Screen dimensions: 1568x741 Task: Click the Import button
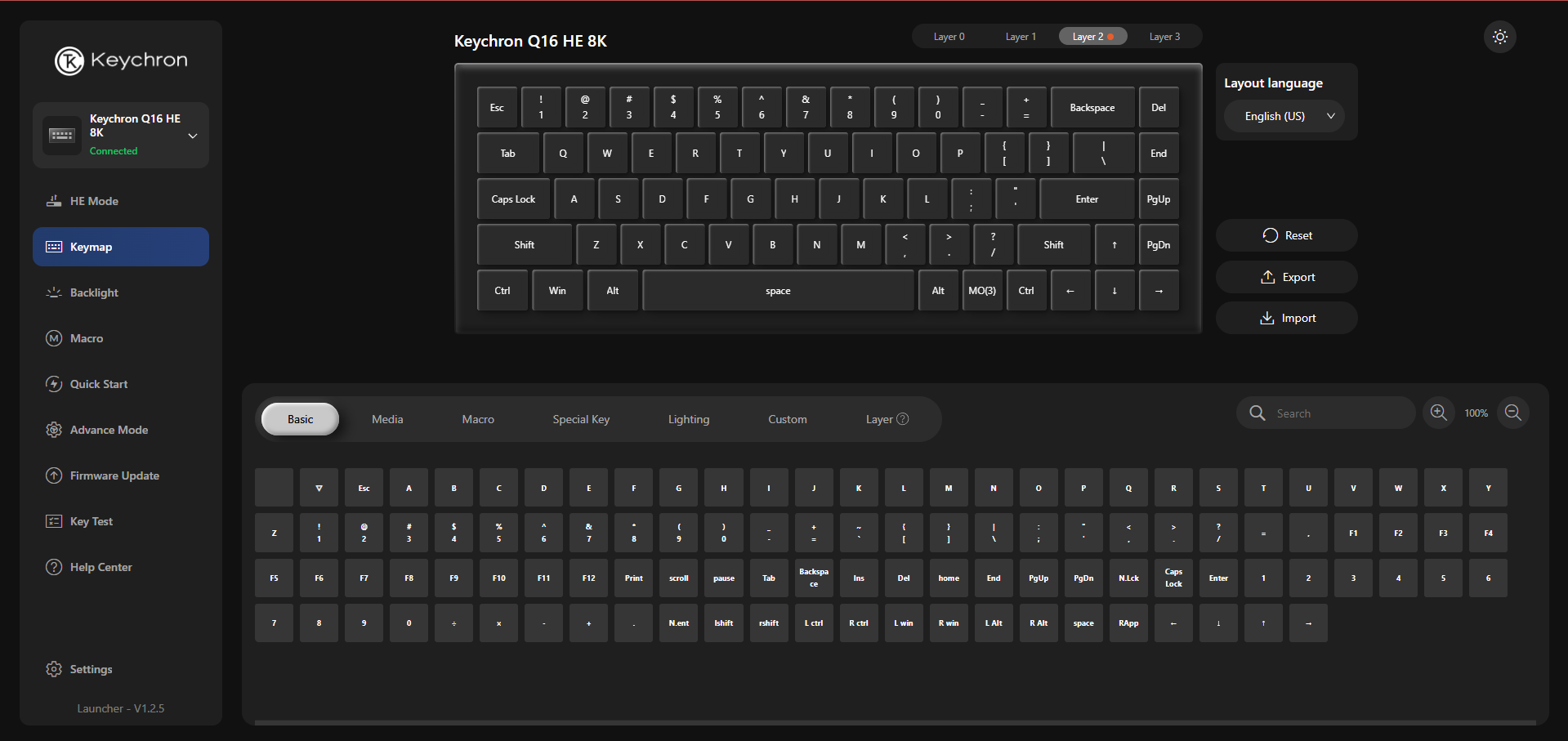coord(1287,318)
